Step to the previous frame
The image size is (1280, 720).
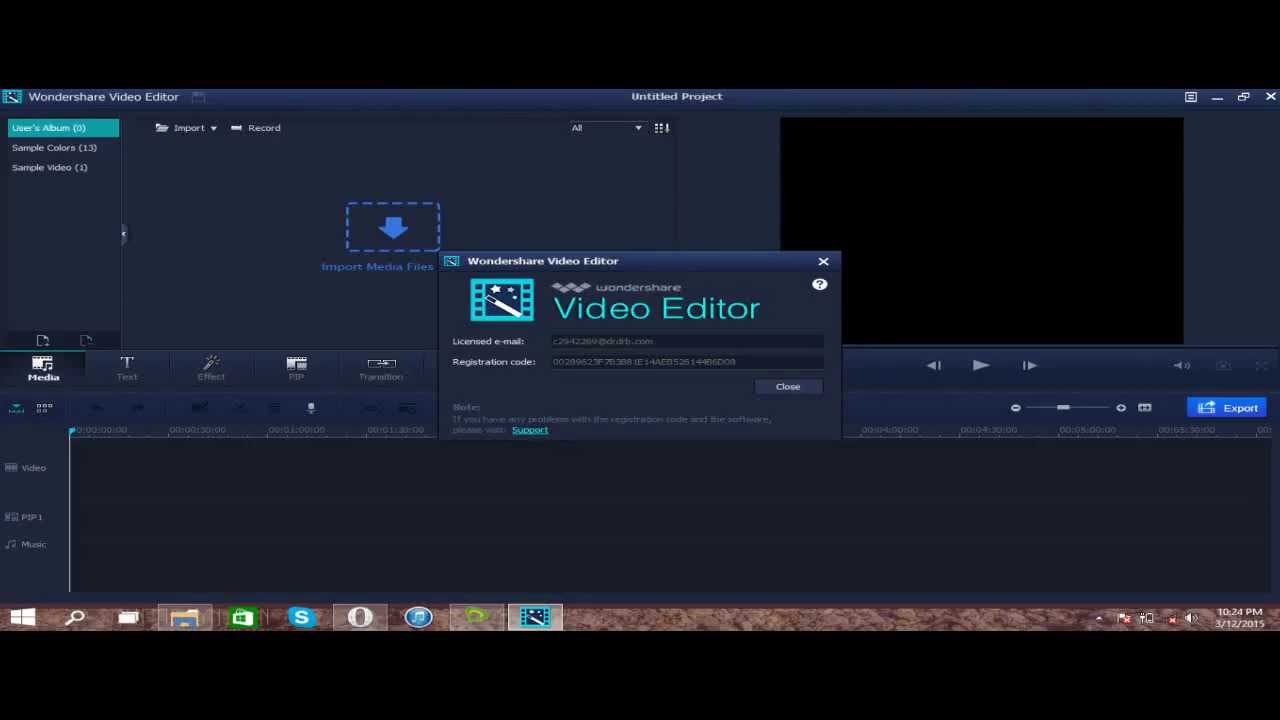click(x=933, y=366)
